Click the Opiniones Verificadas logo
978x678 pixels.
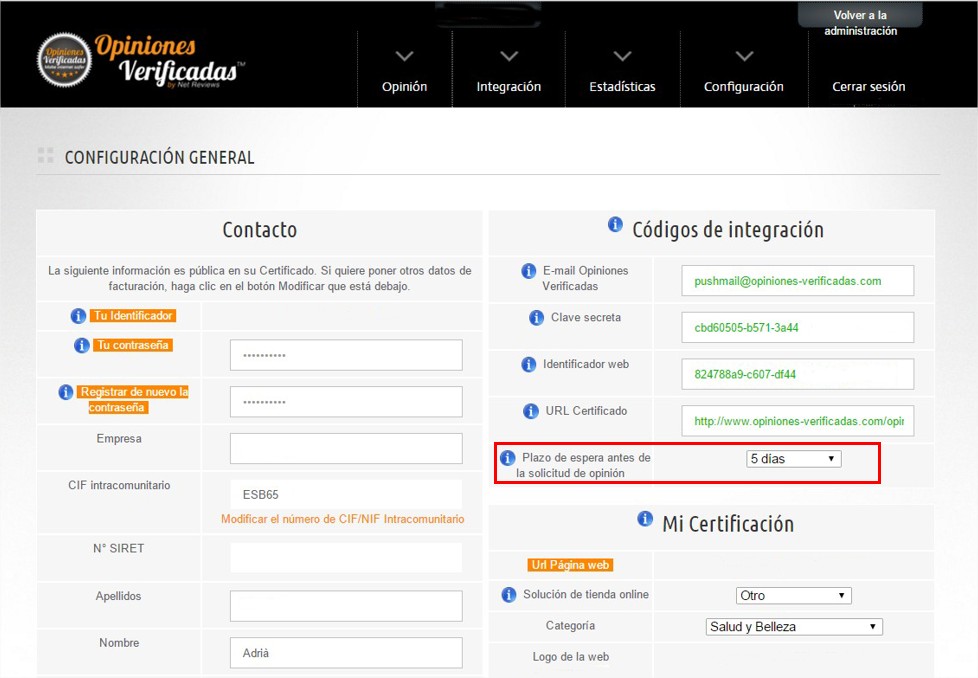point(140,61)
